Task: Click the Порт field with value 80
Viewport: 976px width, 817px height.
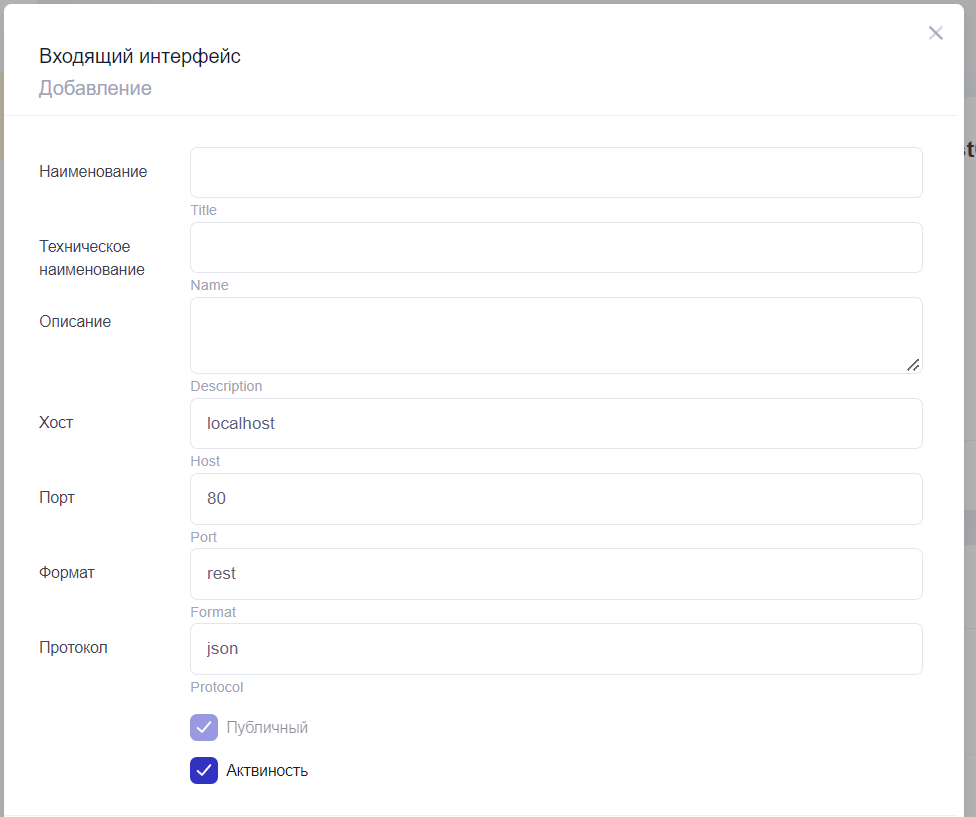Action: [556, 499]
